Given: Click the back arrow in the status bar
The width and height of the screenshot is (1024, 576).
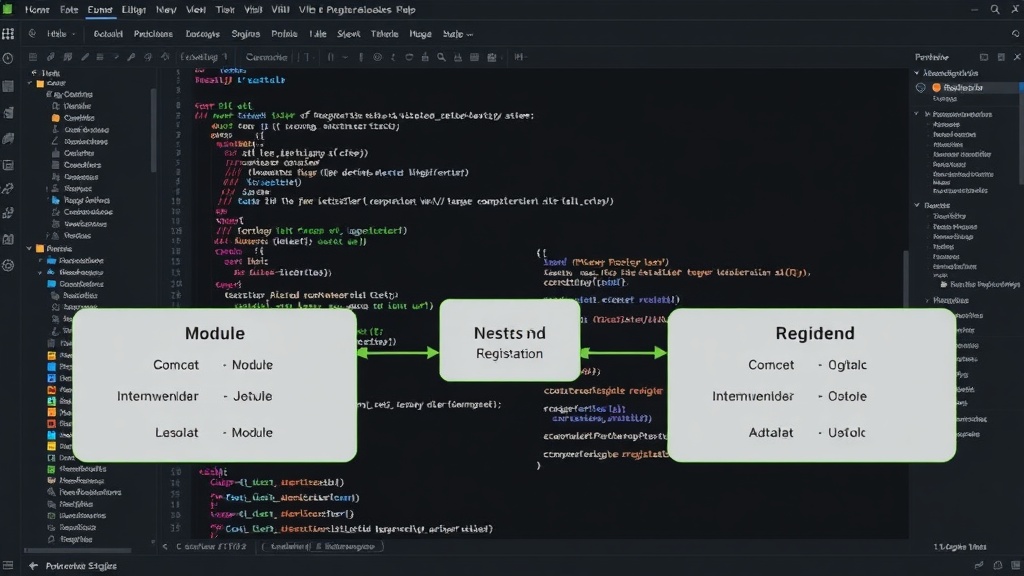Looking at the screenshot, I should tap(33, 566).
